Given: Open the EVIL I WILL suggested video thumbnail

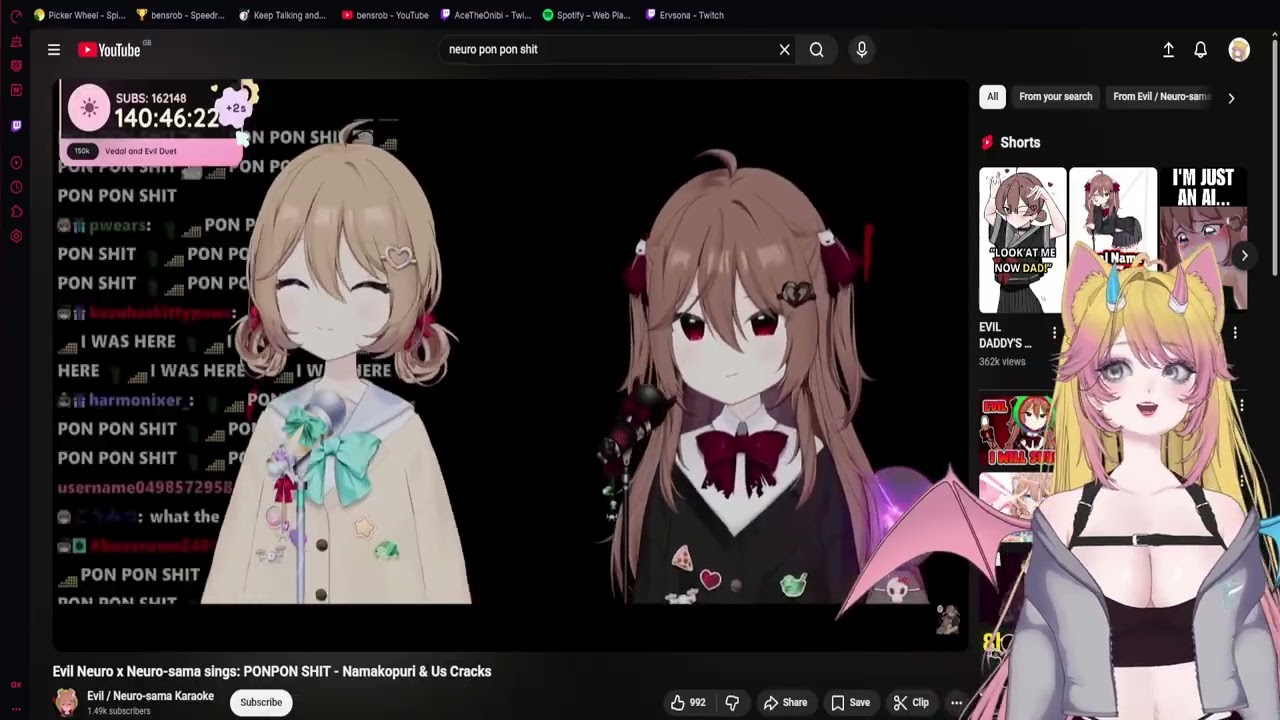Looking at the screenshot, I should (x=1017, y=432).
